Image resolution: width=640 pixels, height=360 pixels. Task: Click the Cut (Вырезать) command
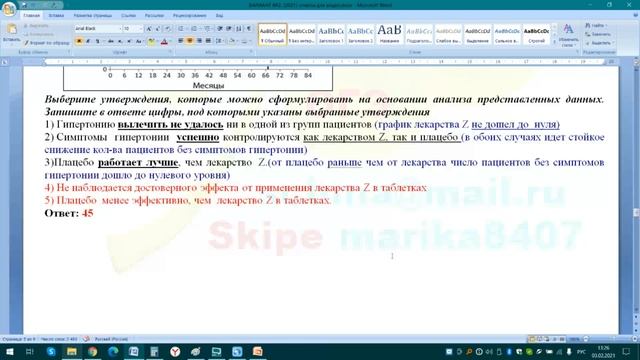(x=36, y=26)
